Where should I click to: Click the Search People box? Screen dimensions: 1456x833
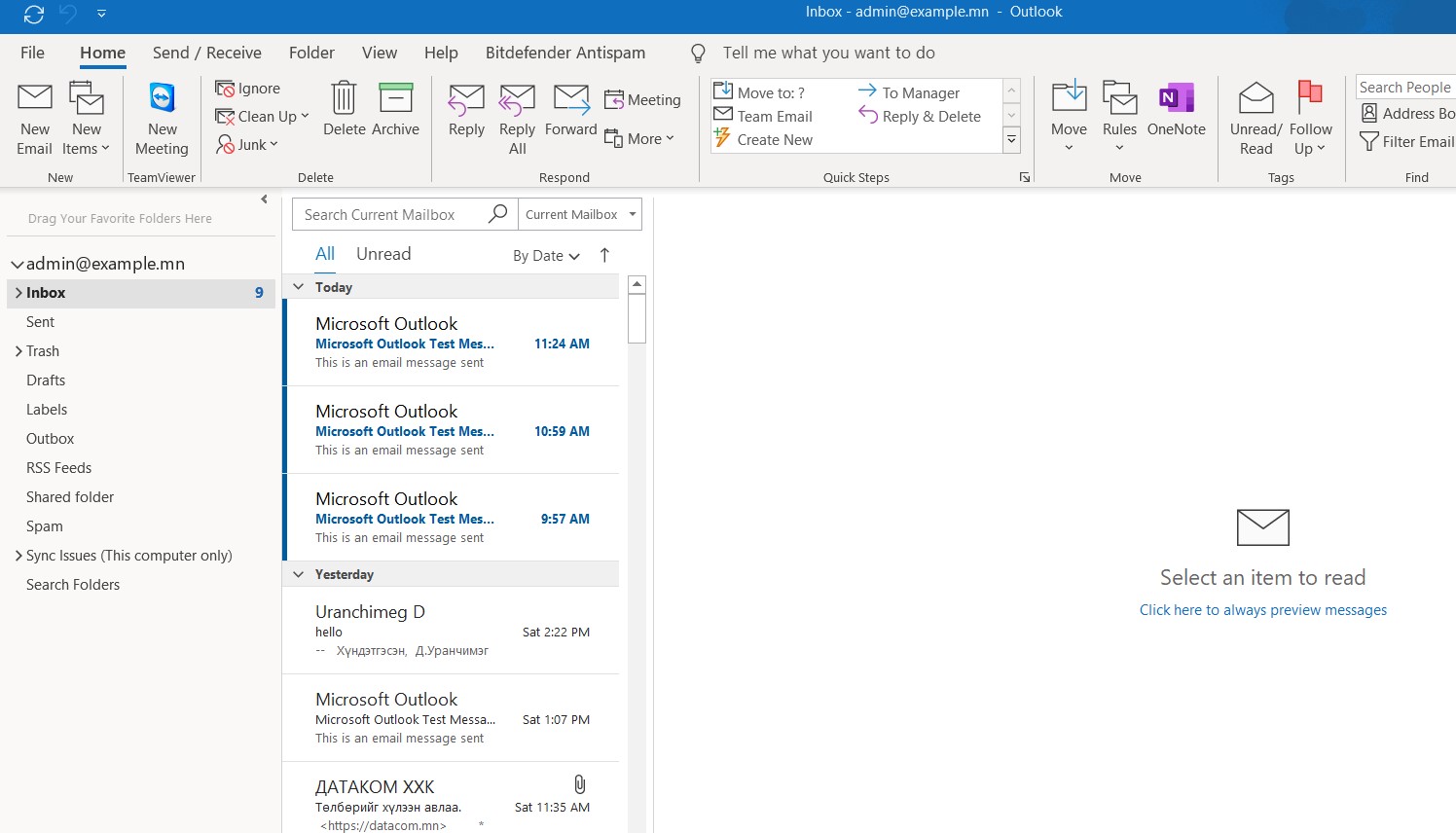tap(1405, 87)
